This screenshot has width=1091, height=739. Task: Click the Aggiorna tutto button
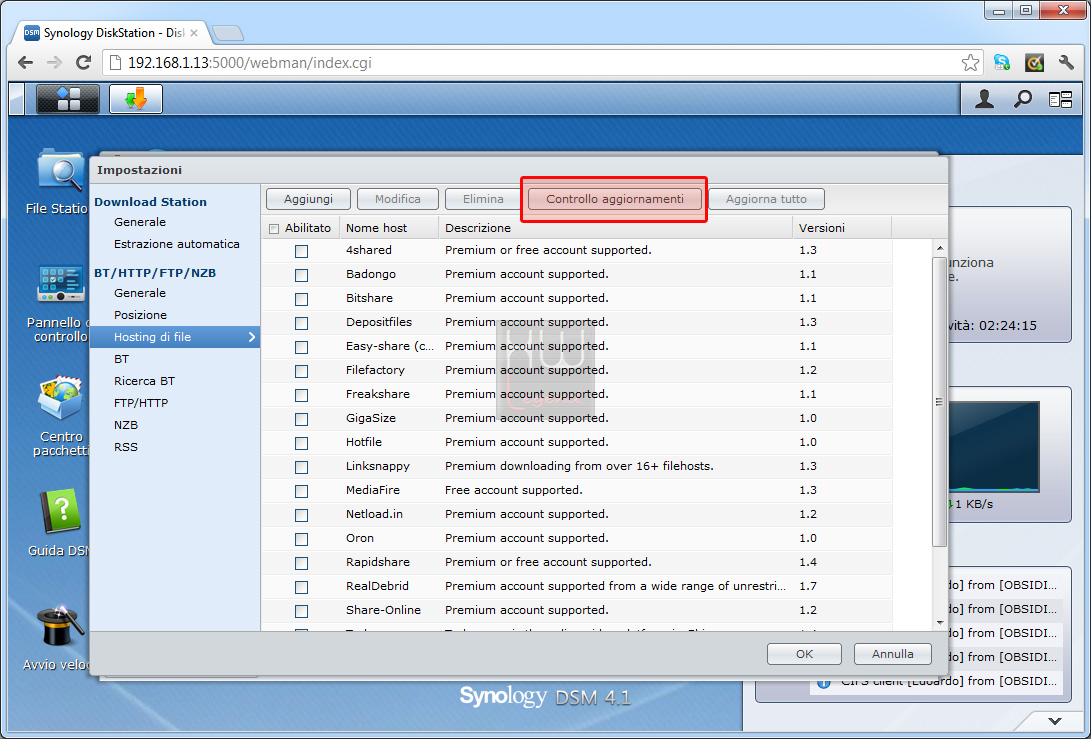coord(767,199)
